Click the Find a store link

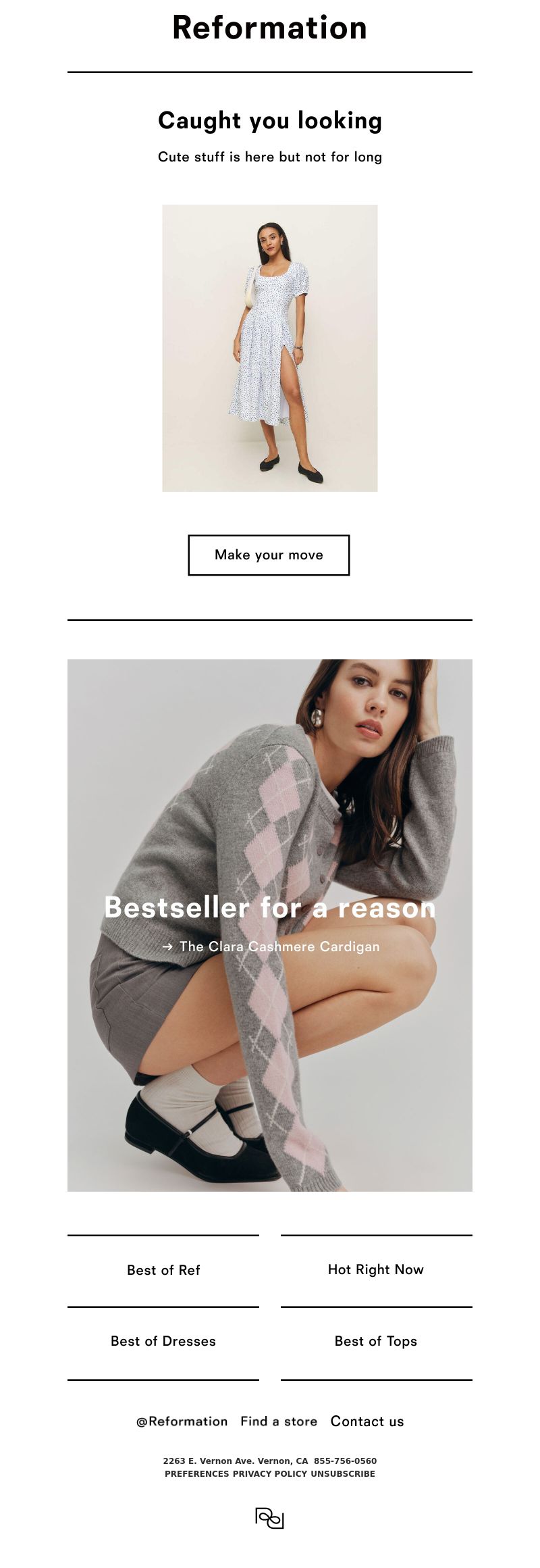279,1421
